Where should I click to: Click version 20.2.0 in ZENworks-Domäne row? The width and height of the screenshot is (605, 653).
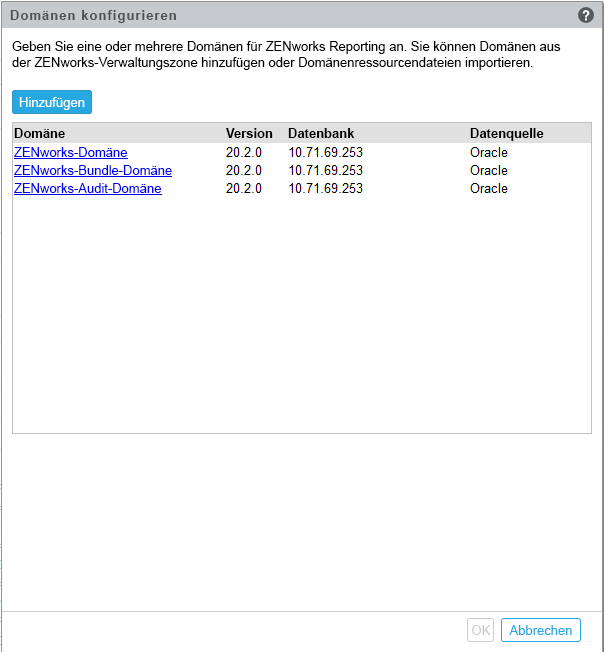pos(244,152)
